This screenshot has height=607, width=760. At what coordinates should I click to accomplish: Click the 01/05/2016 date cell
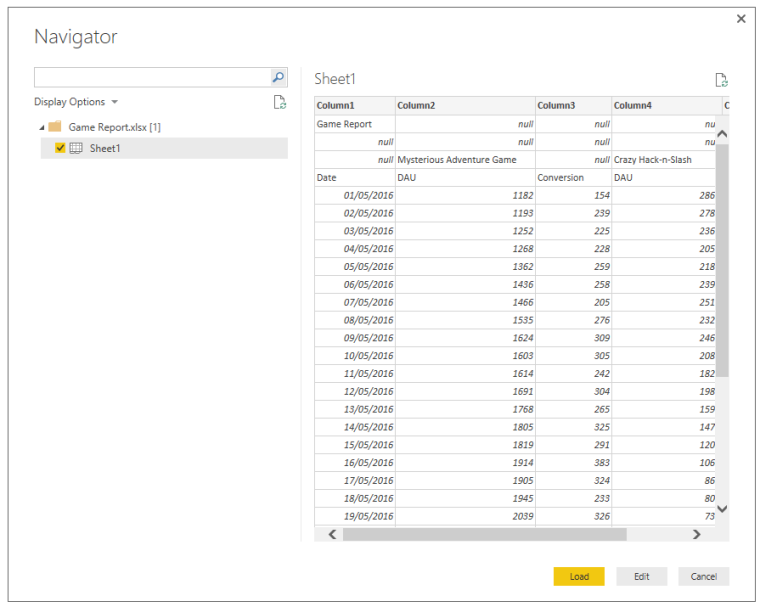pos(355,195)
